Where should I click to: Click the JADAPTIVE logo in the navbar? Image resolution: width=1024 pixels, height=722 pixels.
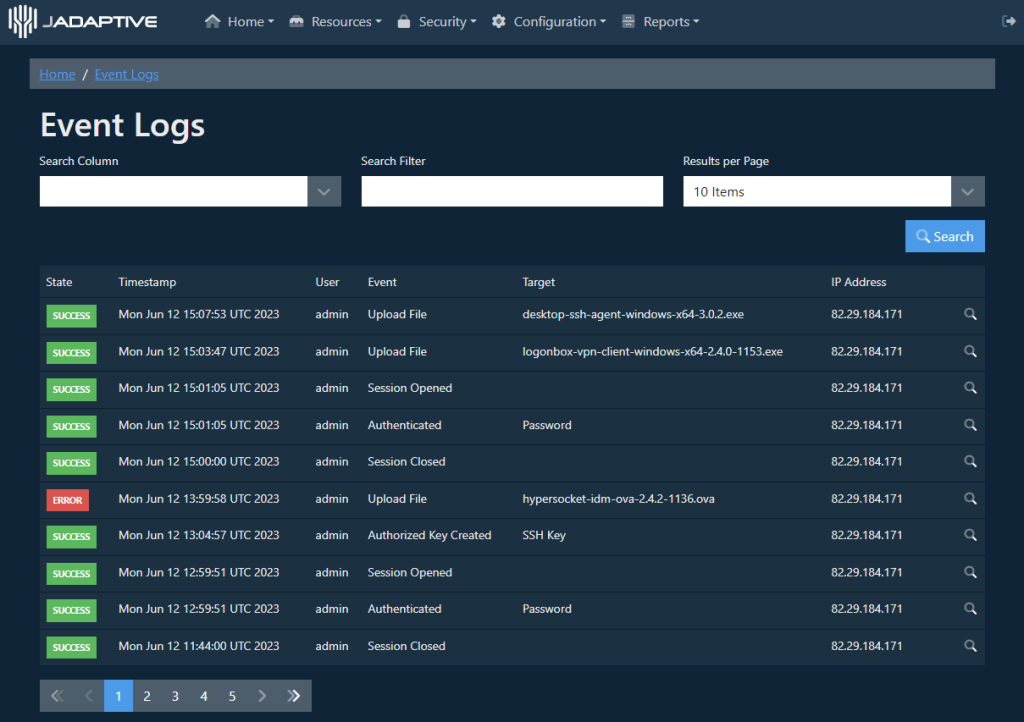point(83,20)
